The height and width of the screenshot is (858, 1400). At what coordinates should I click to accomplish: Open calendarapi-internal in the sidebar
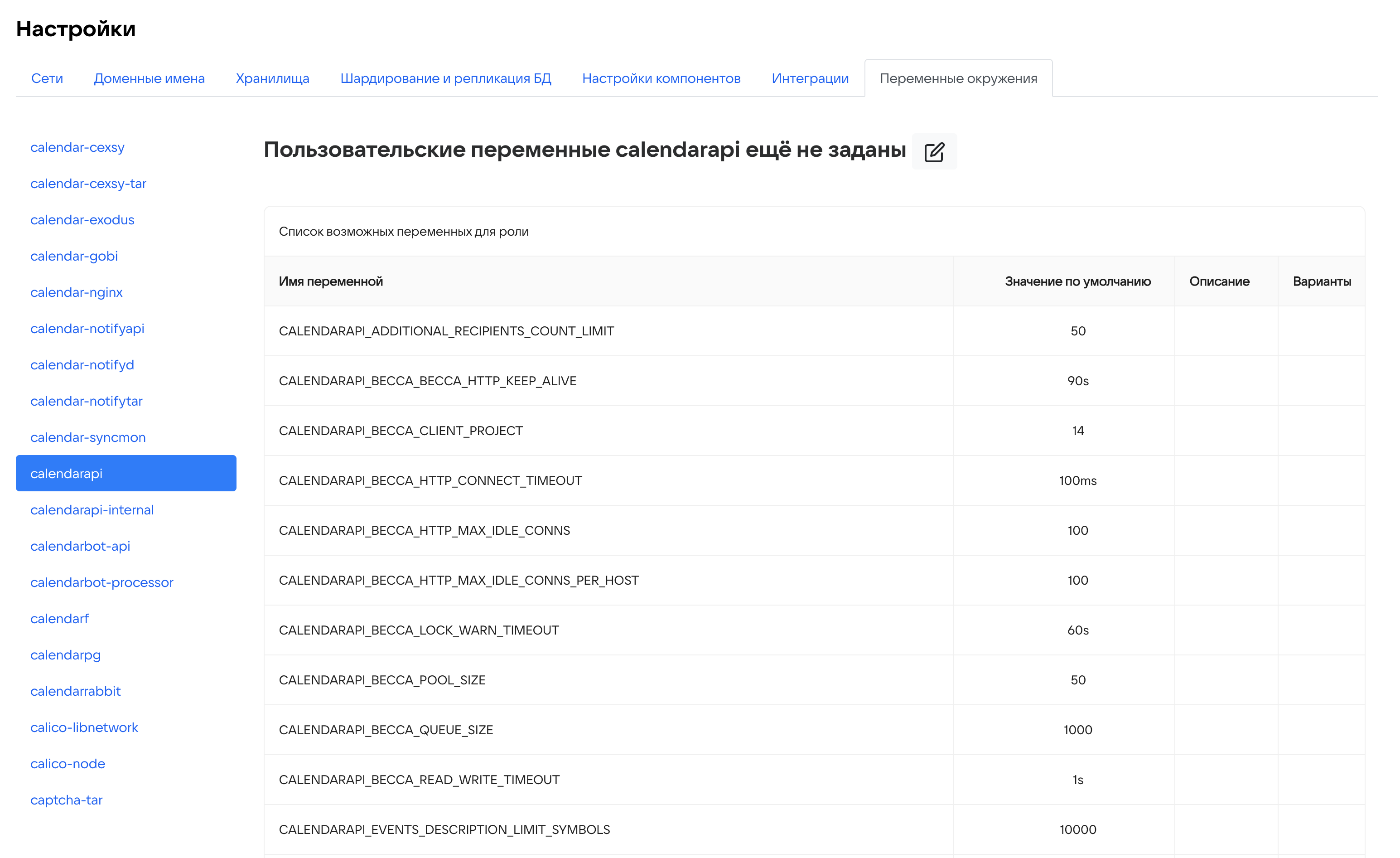click(x=92, y=510)
